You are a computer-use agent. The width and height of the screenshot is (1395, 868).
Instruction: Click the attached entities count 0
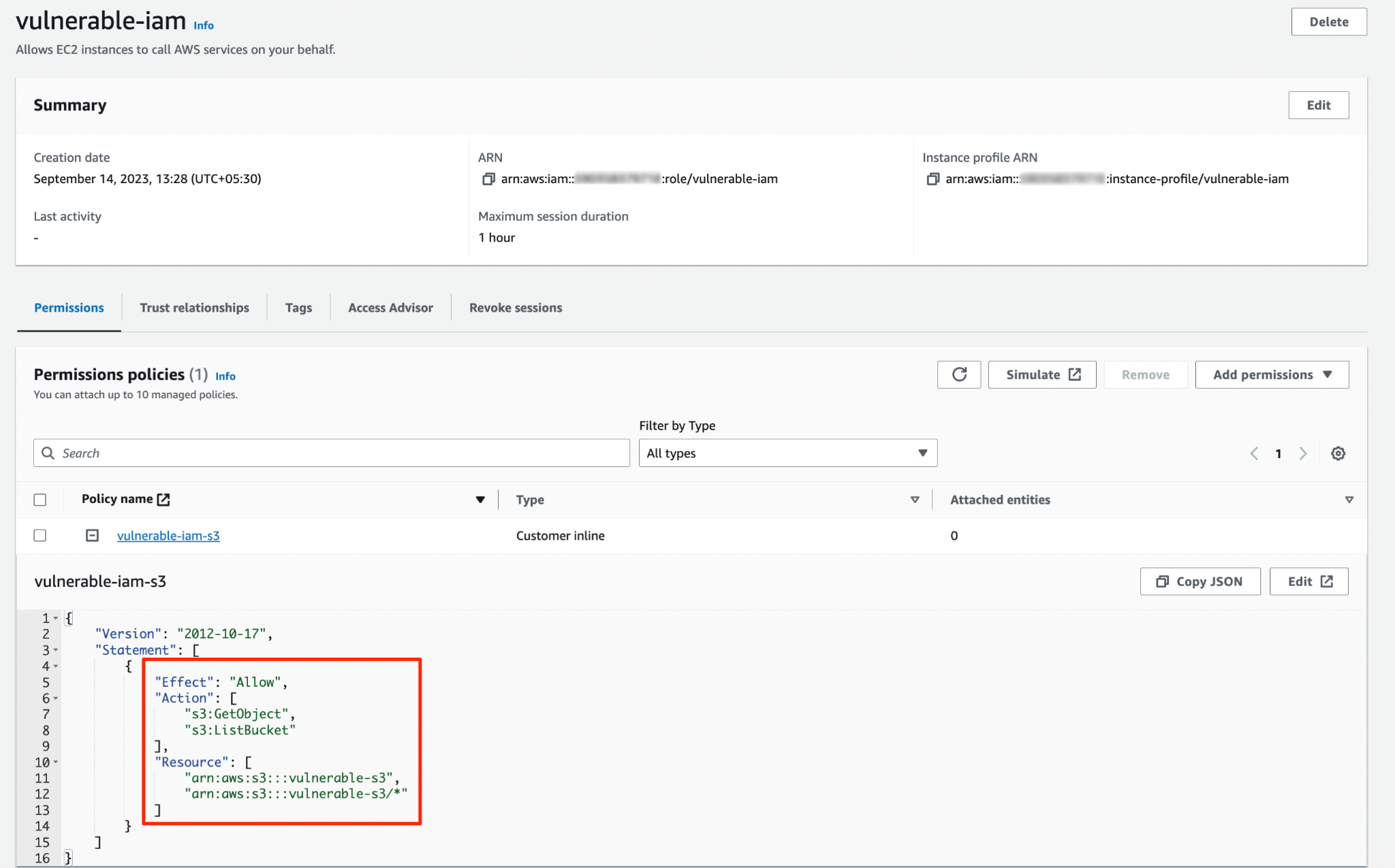[954, 536]
